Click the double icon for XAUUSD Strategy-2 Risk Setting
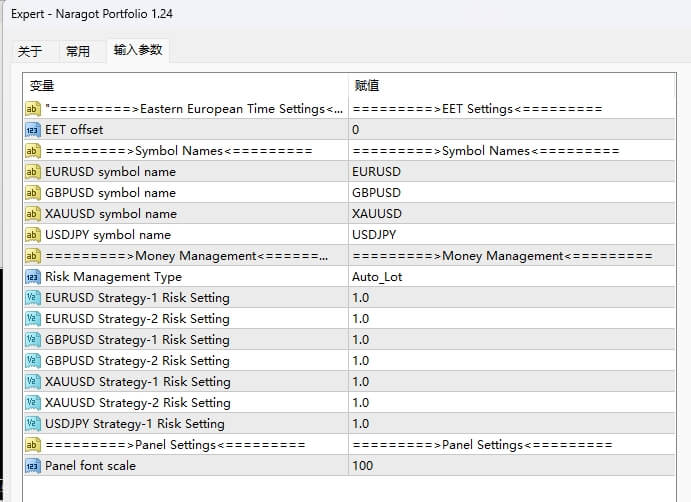Image resolution: width=691 pixels, height=502 pixels. [33, 403]
